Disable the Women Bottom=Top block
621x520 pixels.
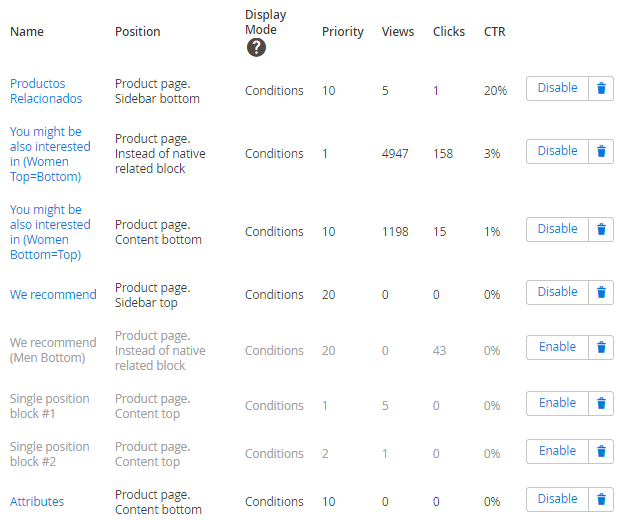[x=557, y=229]
